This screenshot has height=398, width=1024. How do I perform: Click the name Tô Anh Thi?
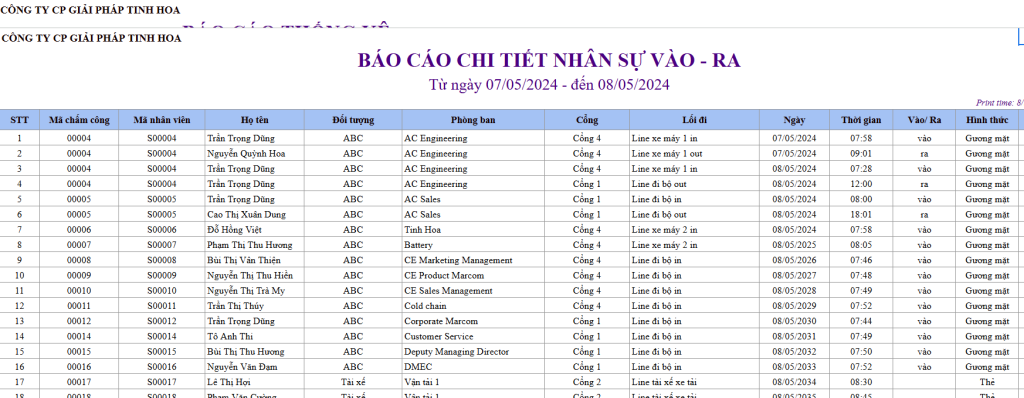(x=230, y=337)
